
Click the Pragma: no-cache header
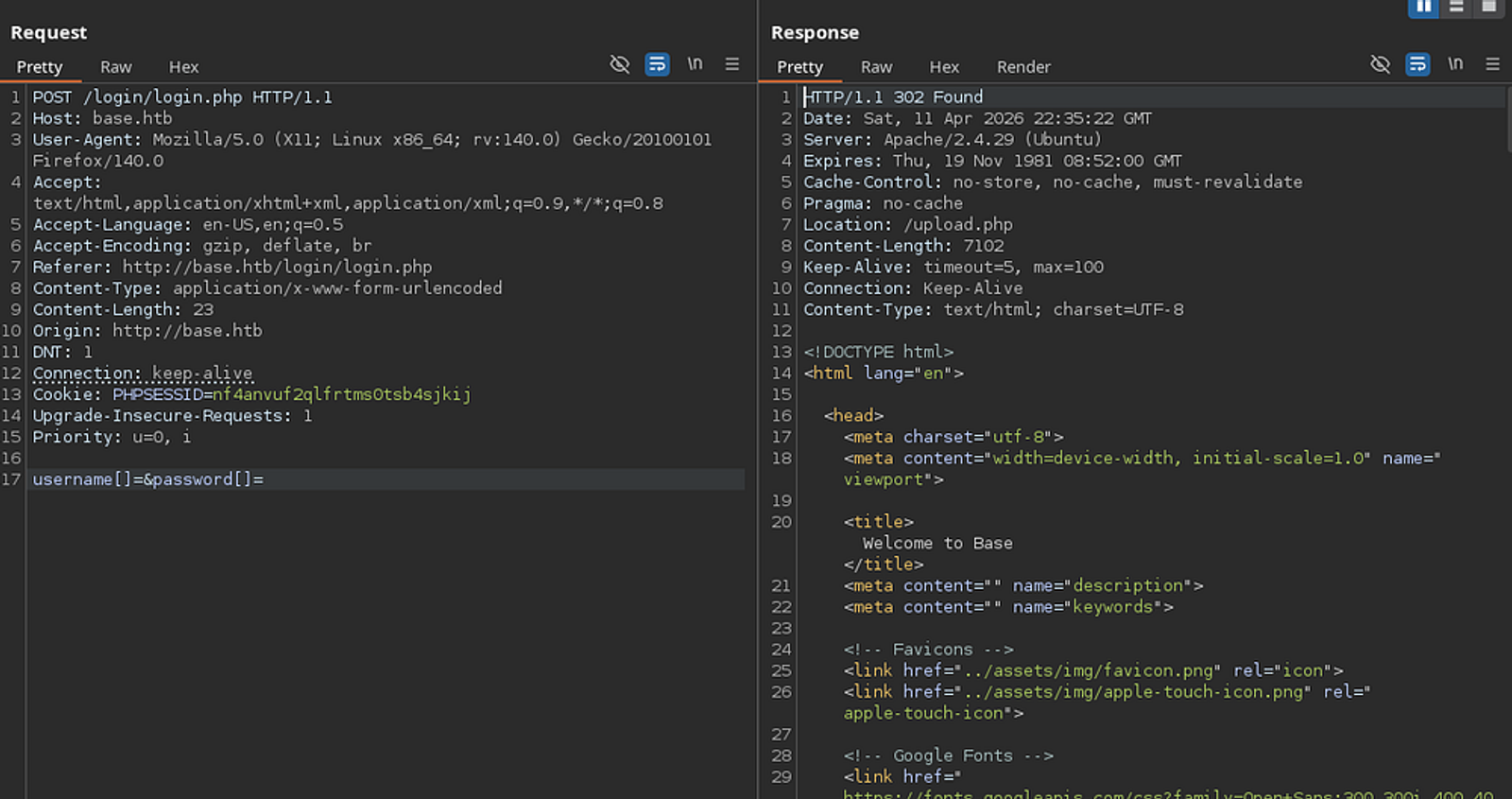pyautogui.click(x=883, y=203)
